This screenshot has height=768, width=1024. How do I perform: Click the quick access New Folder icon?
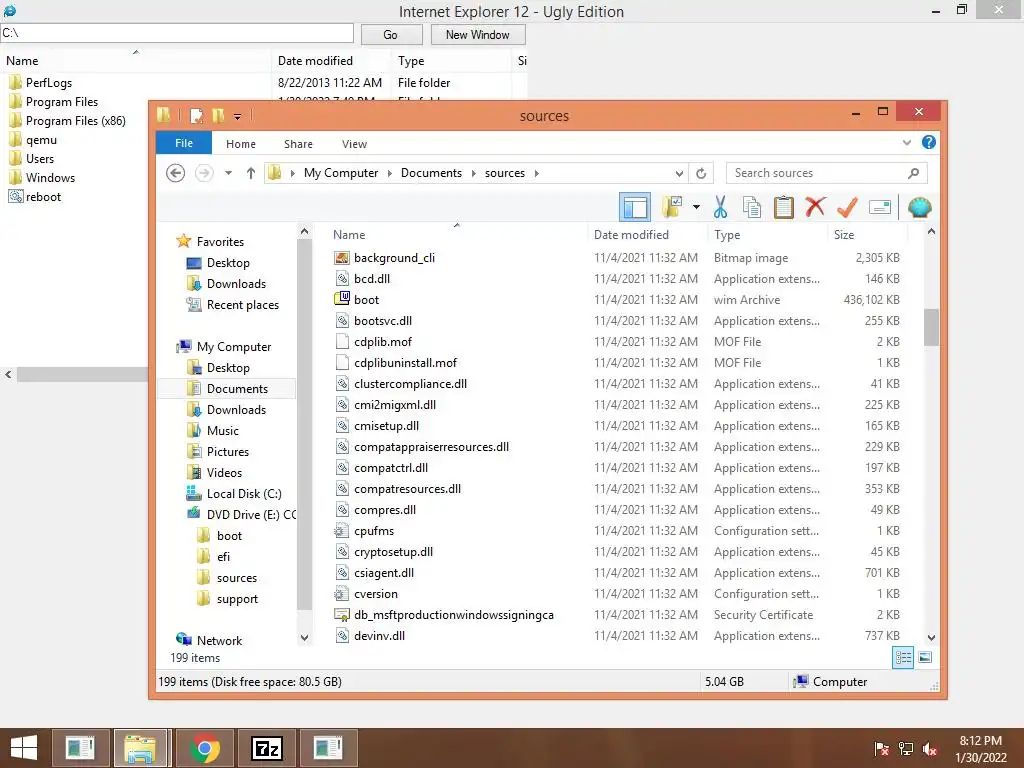(x=218, y=116)
